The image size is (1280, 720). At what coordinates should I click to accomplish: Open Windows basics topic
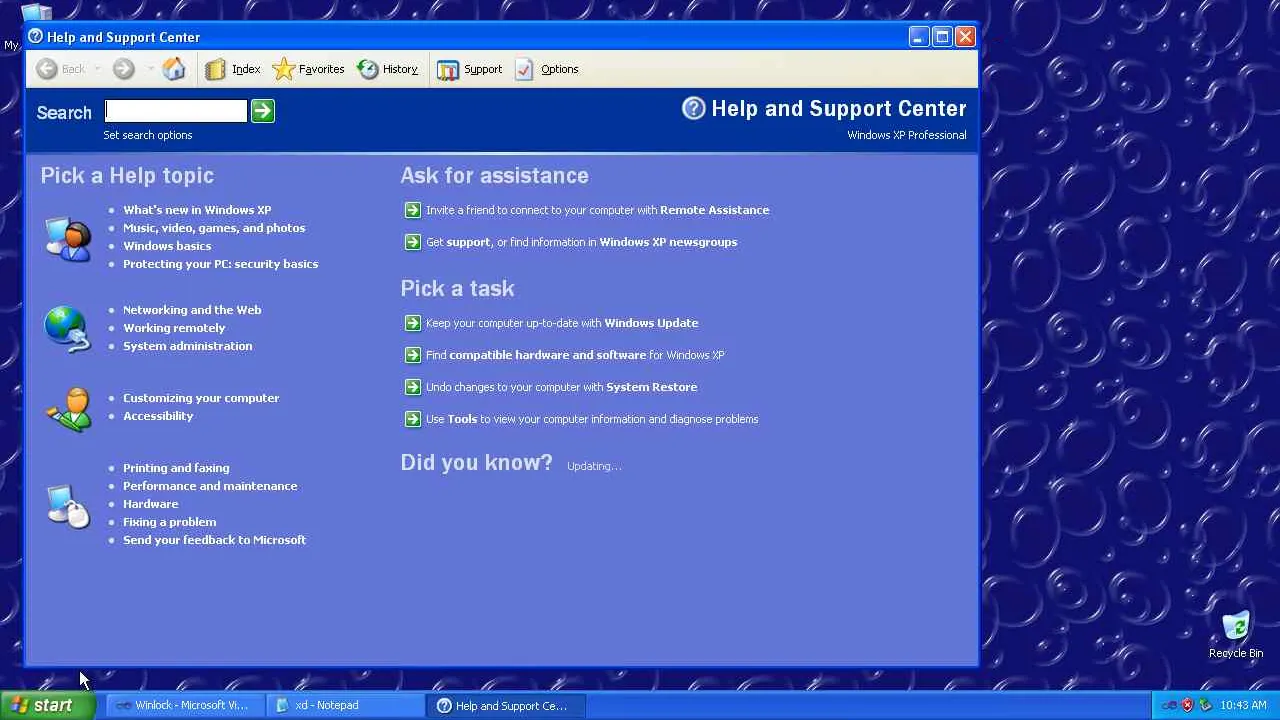coord(167,246)
